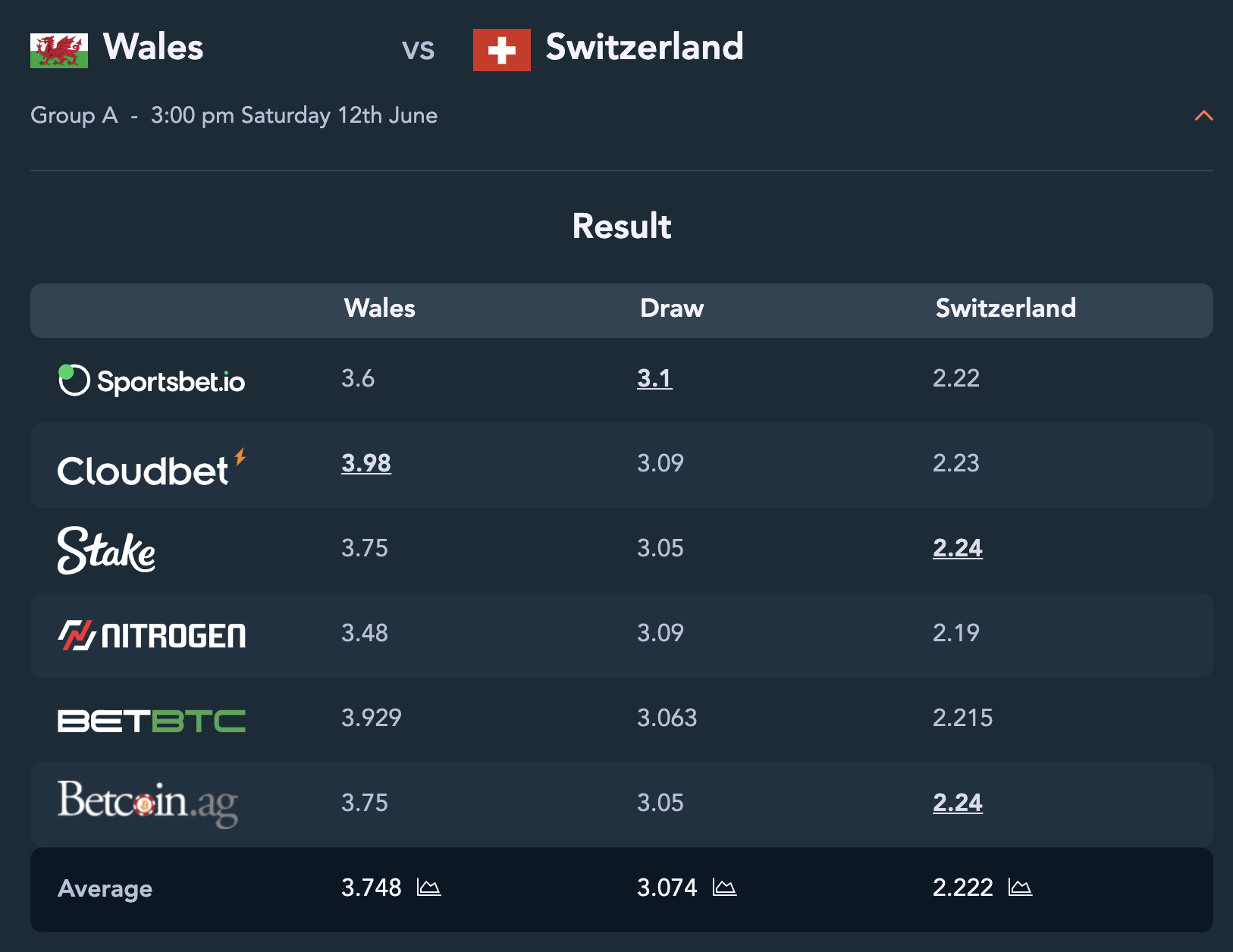Open the Wales average odds chart icon
1233x952 pixels.
coord(429,887)
